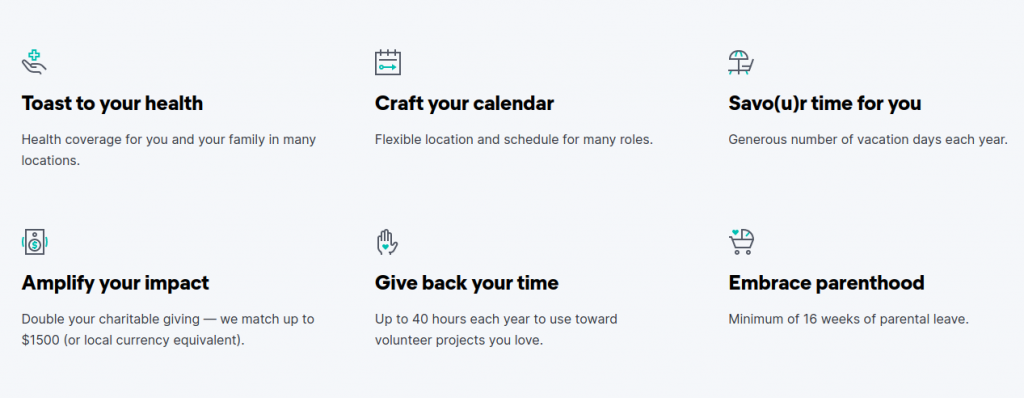Click the word 'locations.' under health coverage

(x=51, y=160)
